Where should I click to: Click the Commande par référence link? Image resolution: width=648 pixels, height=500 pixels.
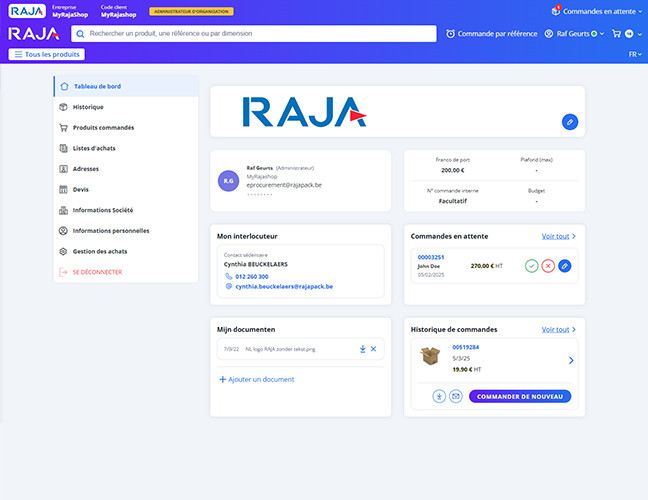497,34
